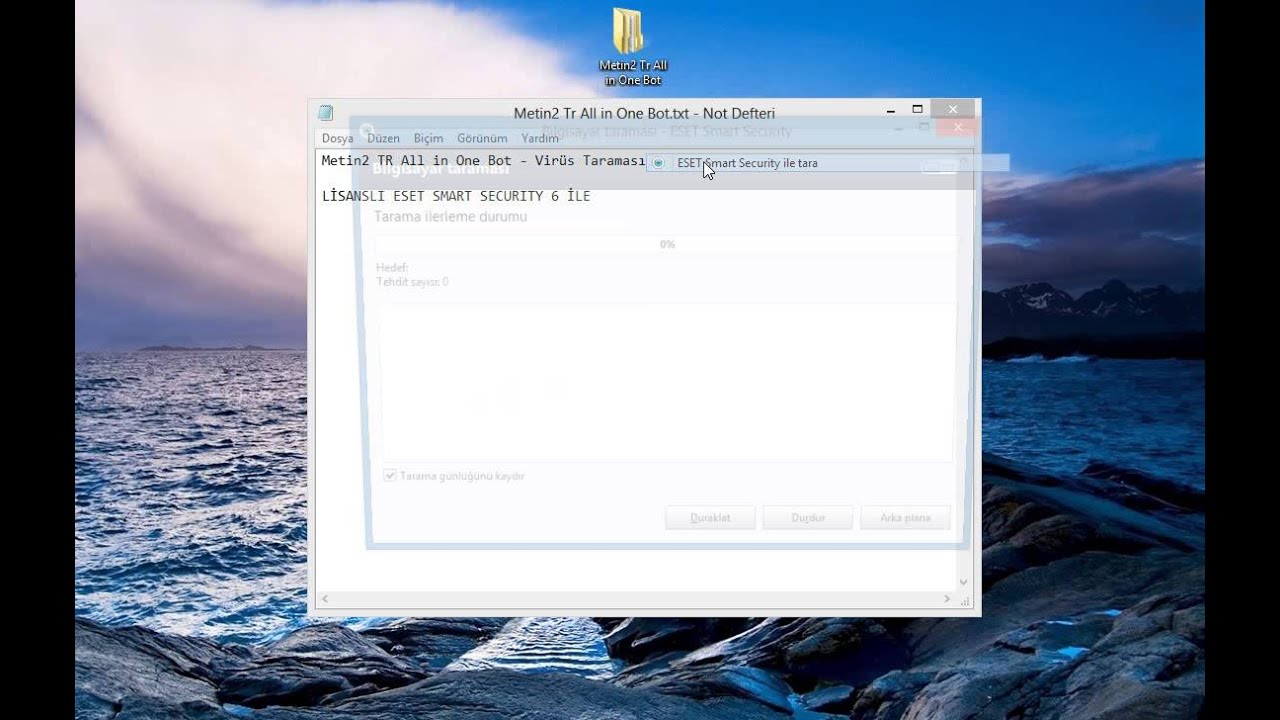
Task: Click the text line LİSANSLI ESET SMART SECURITY 6 İLE
Action: click(456, 196)
